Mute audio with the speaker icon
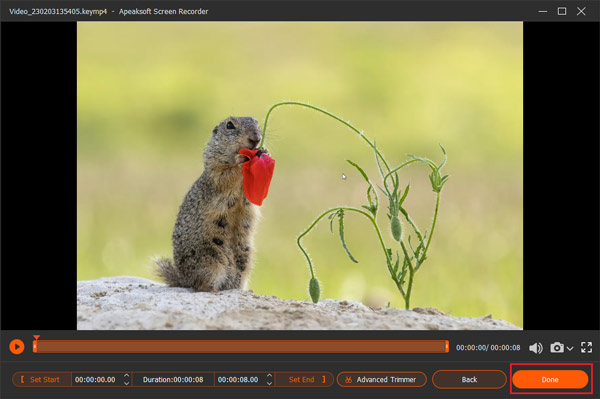 tap(536, 348)
